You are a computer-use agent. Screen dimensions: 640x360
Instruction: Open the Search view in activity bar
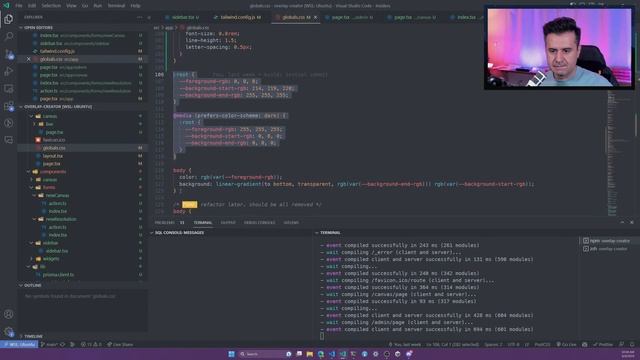9,36
